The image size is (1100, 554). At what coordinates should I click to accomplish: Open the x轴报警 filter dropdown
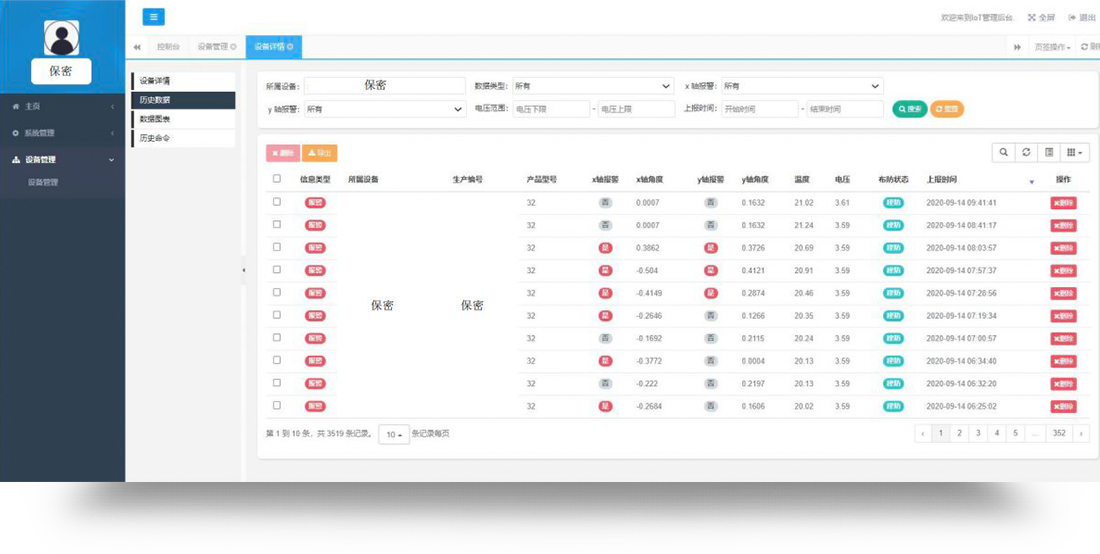click(x=802, y=86)
